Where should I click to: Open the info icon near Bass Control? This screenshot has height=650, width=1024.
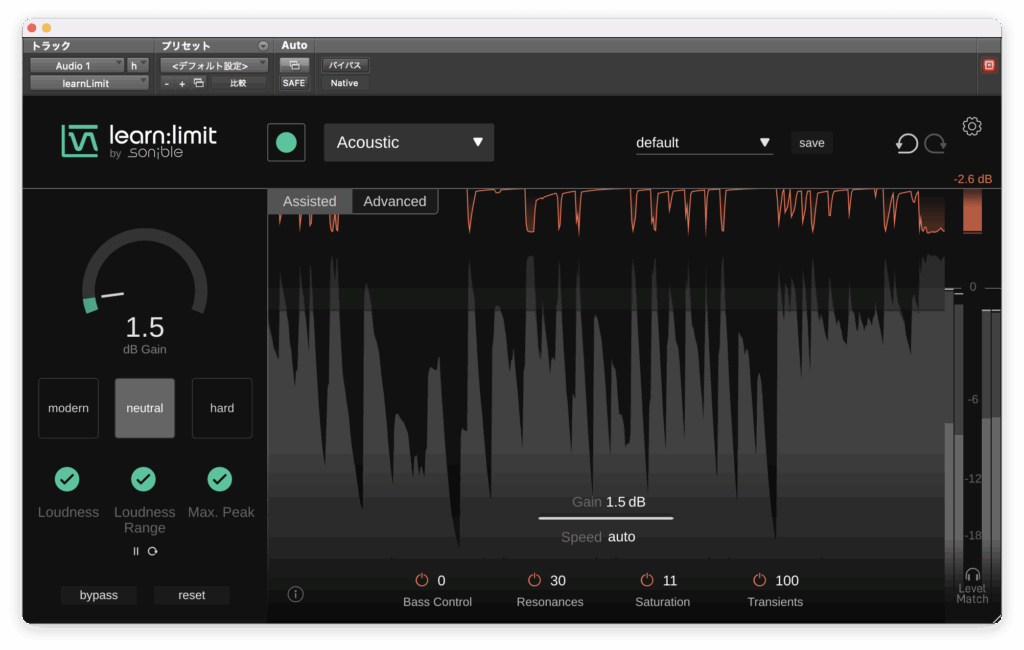pos(295,594)
